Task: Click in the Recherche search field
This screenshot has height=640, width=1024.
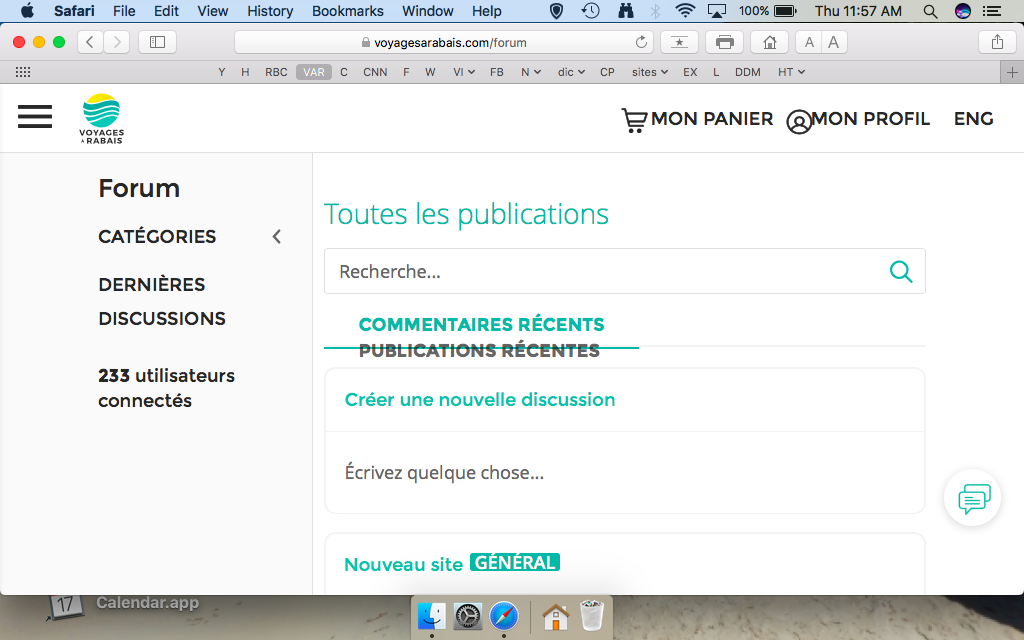Action: pyautogui.click(x=625, y=271)
